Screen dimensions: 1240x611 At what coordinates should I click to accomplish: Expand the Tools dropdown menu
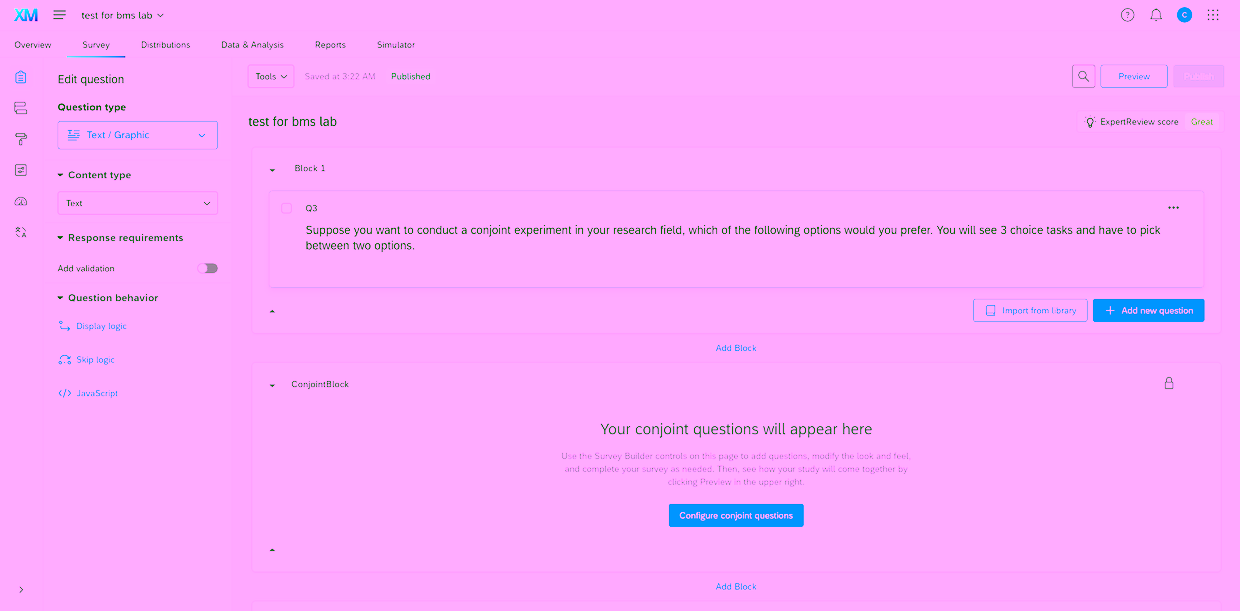(271, 76)
